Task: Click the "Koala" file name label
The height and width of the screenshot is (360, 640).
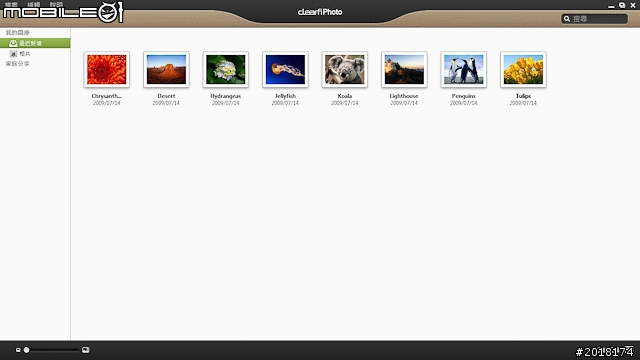Action: coord(344,96)
